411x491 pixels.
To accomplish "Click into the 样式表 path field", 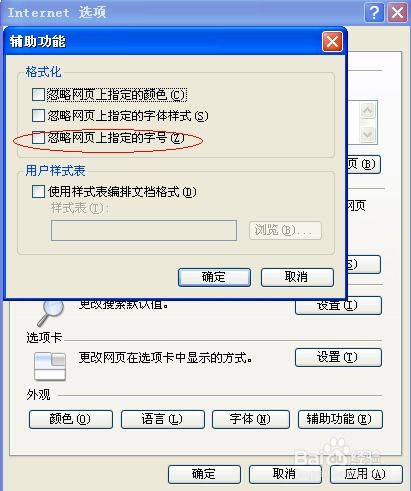I will tap(144, 230).
